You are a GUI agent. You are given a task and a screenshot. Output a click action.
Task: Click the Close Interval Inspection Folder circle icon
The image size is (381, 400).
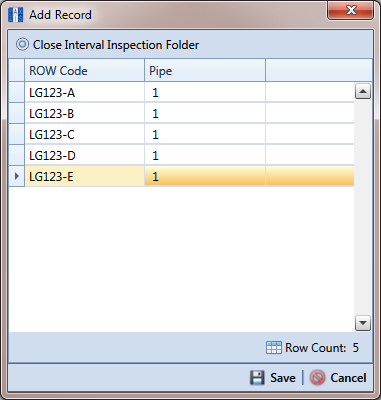(22, 44)
